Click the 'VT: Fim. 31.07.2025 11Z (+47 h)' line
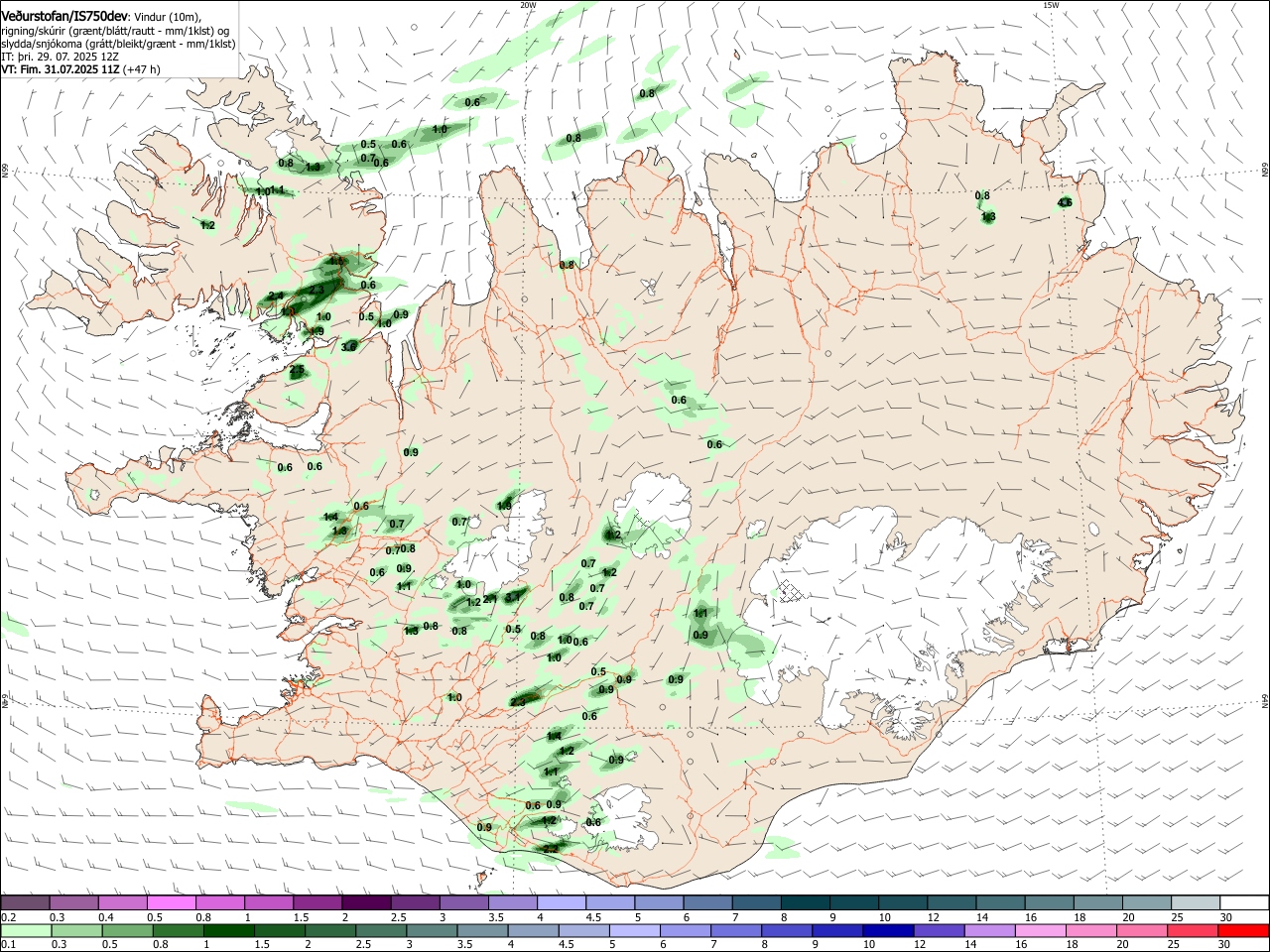The width and height of the screenshot is (1270, 952). pos(80,69)
